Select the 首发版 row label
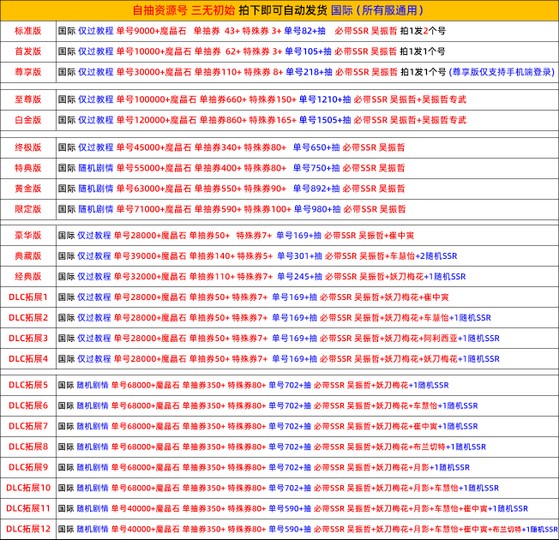This screenshot has height=540, width=559. [x=28, y=51]
